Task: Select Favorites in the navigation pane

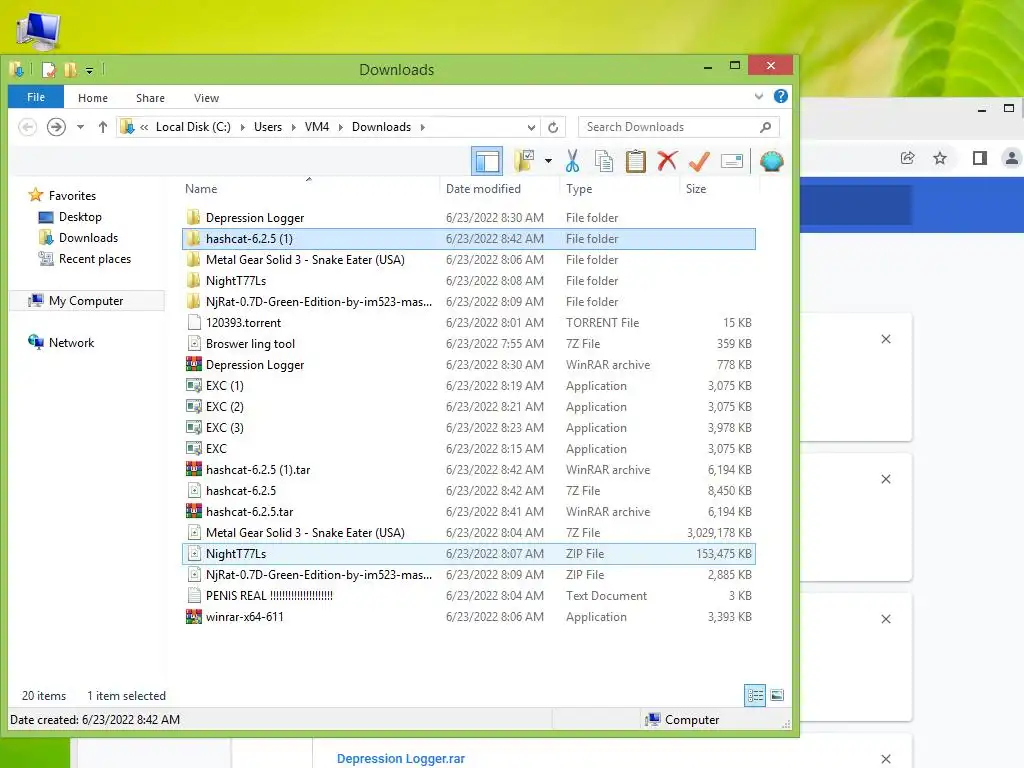Action: coord(72,195)
